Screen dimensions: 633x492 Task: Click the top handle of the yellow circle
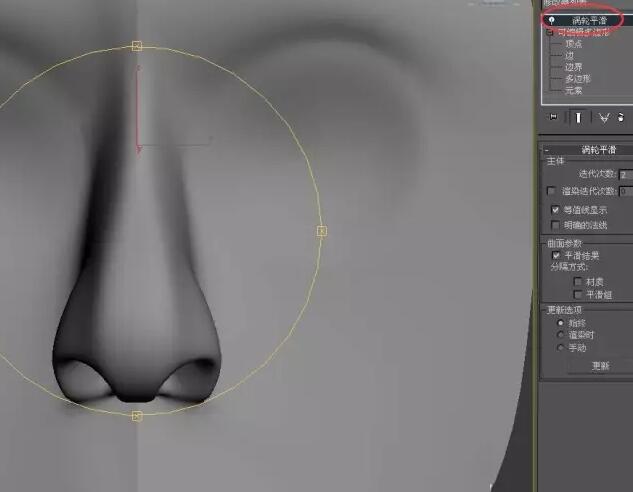(x=137, y=46)
